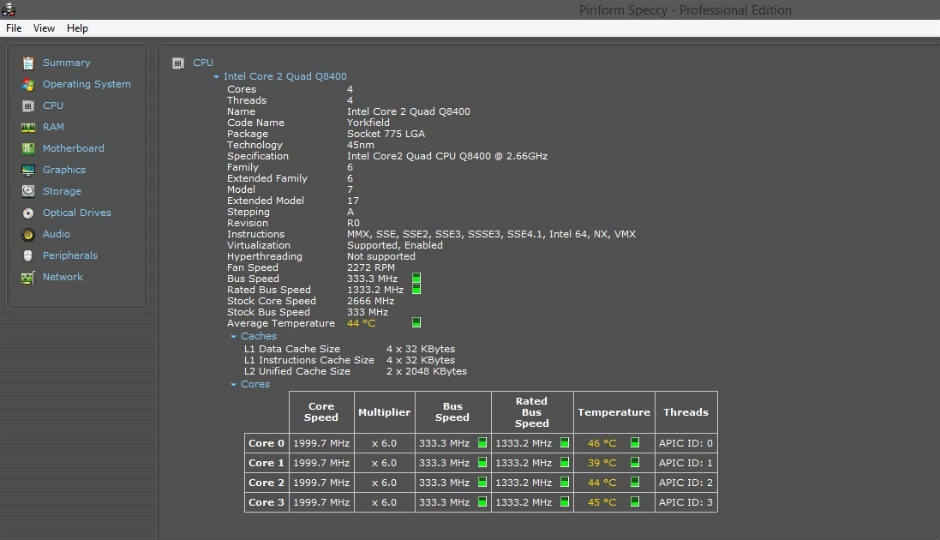Click the 'Hyperthreading' label
The image size is (940, 540).
(x=264, y=257)
